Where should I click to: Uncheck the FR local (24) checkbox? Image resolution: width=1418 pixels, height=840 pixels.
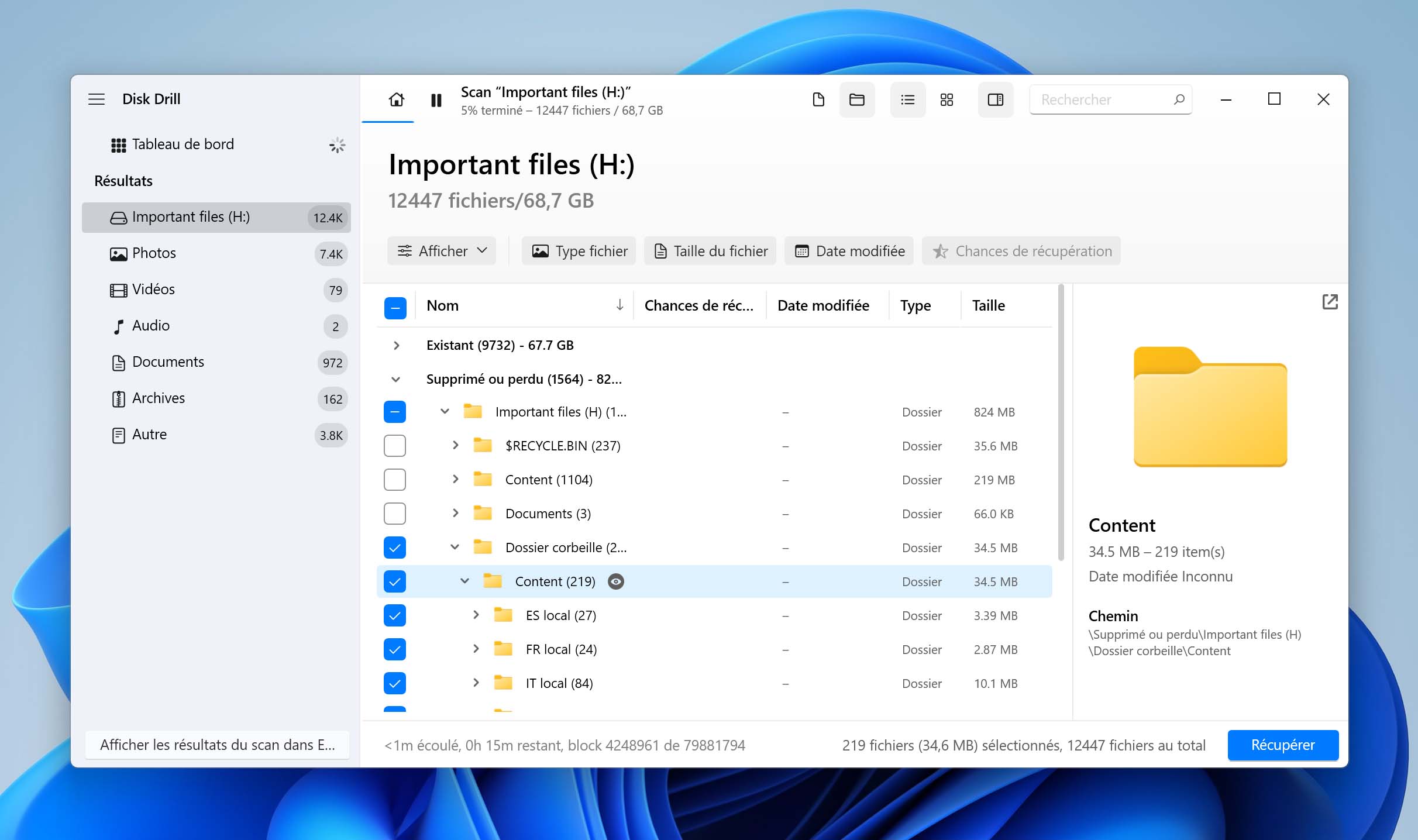[395, 649]
